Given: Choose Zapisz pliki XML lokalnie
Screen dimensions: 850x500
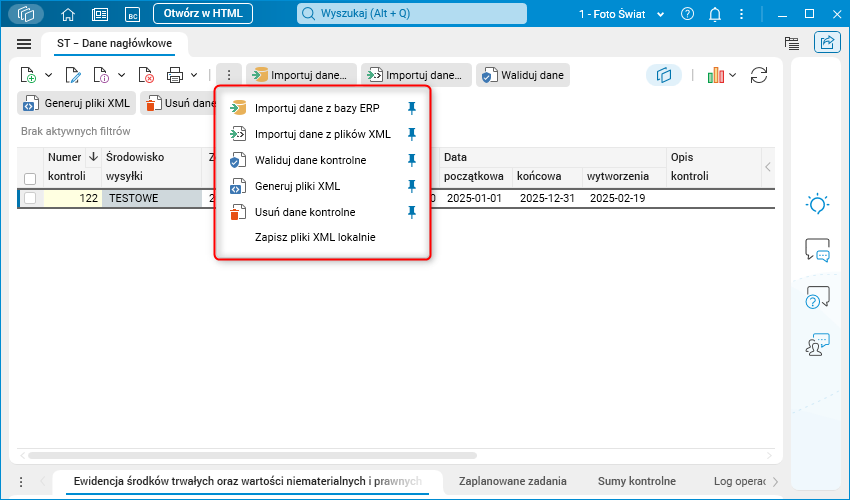Looking at the screenshot, I should point(323,238).
